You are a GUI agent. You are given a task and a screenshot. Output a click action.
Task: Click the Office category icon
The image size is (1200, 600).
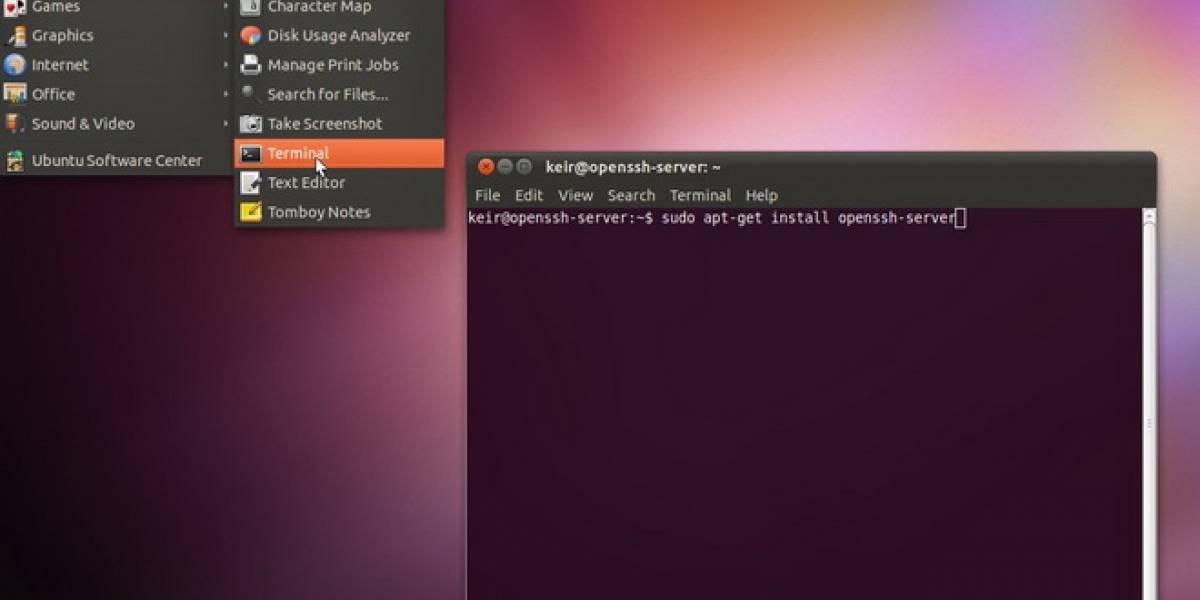(x=14, y=94)
